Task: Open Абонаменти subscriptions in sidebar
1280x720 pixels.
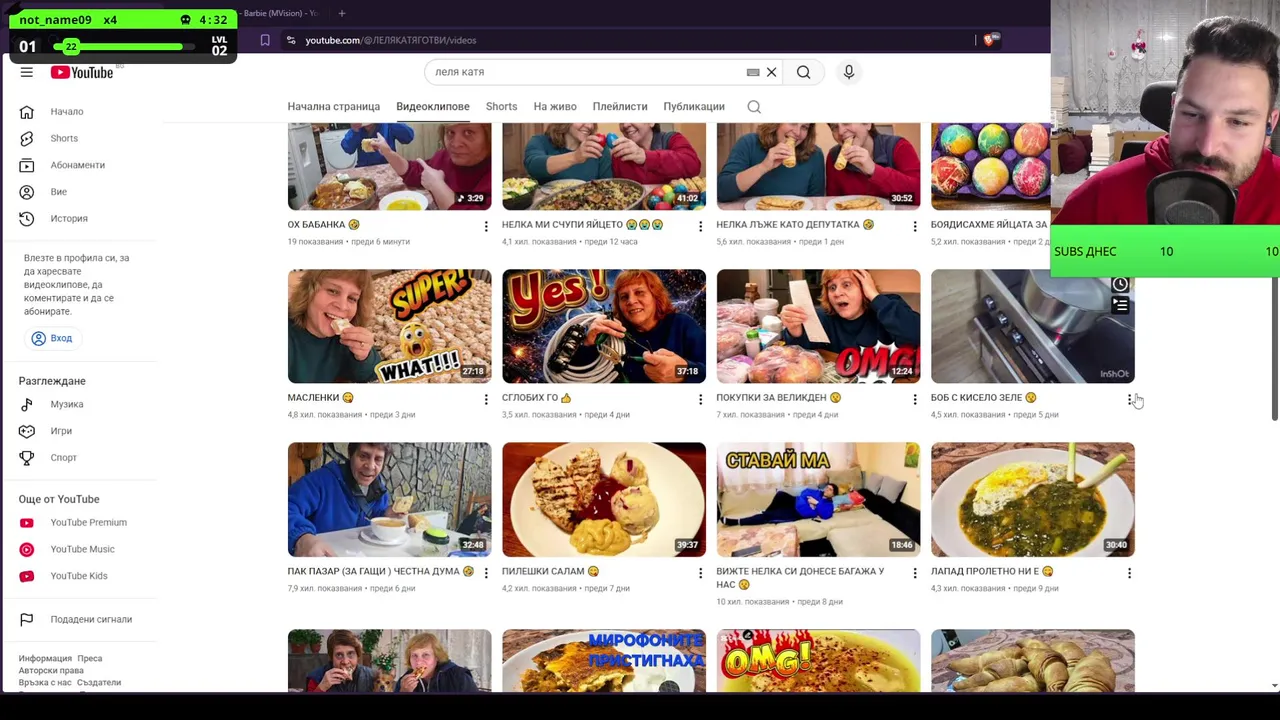Action: click(79, 165)
